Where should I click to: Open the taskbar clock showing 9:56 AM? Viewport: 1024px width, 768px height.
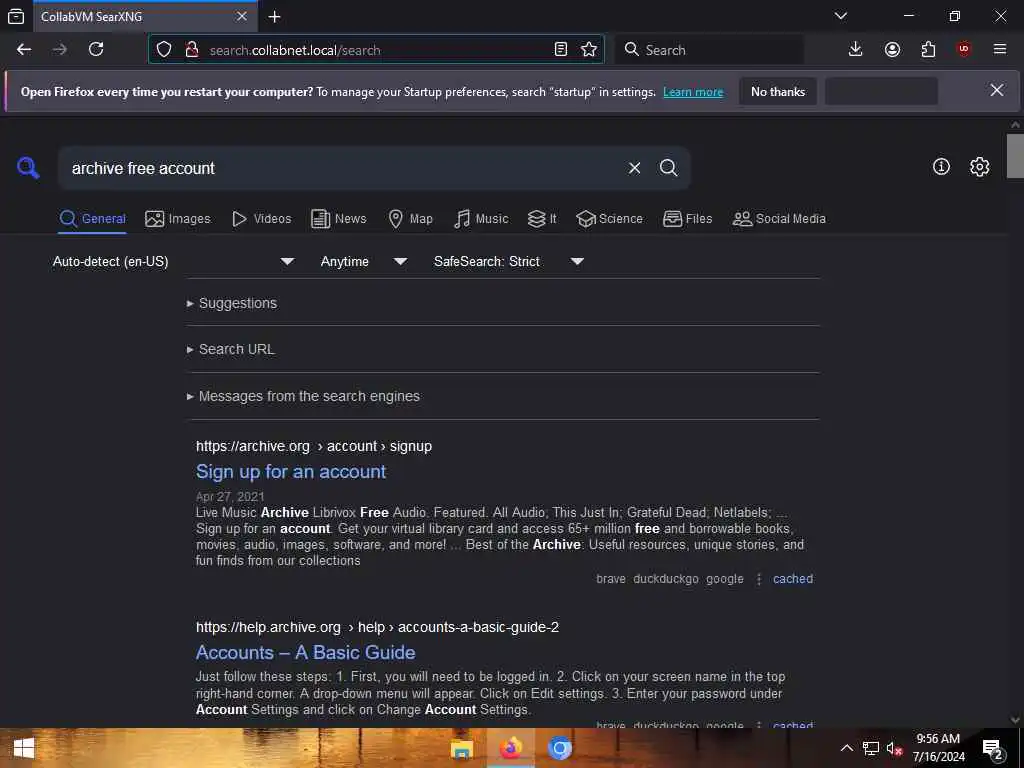(938, 748)
